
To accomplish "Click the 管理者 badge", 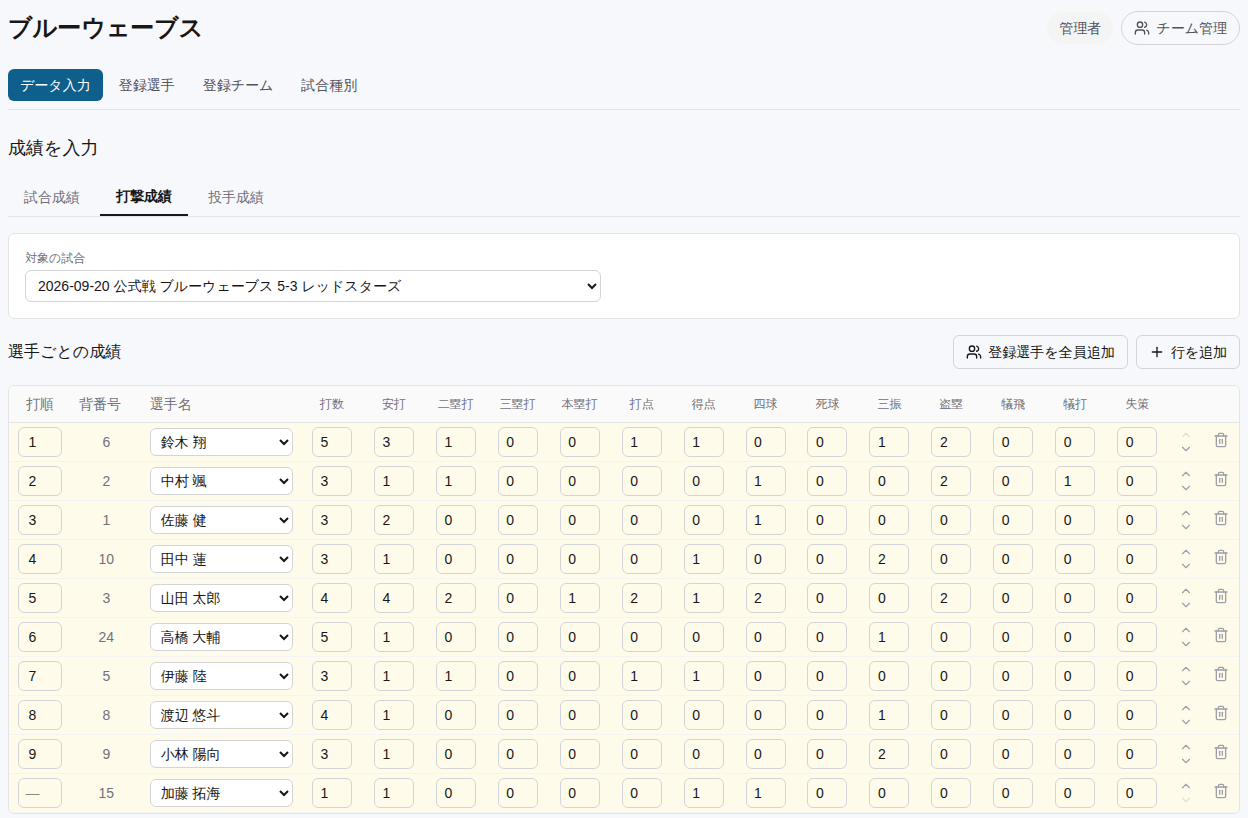I will [x=1080, y=28].
